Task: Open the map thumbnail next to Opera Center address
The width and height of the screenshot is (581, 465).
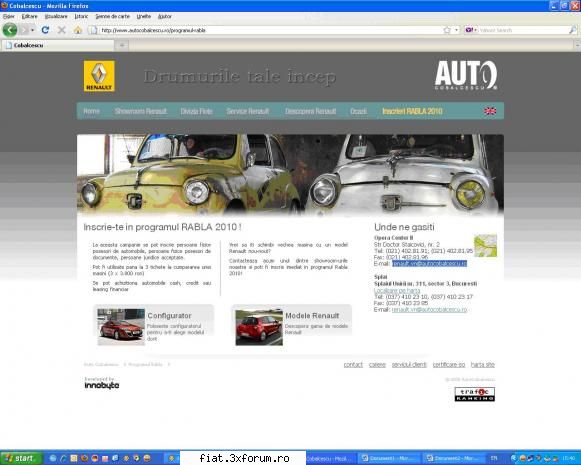Action: pyautogui.click(x=485, y=245)
